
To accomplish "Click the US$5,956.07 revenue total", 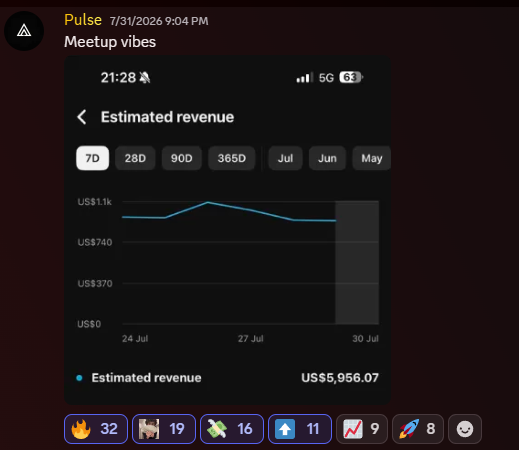I will (x=340, y=378).
